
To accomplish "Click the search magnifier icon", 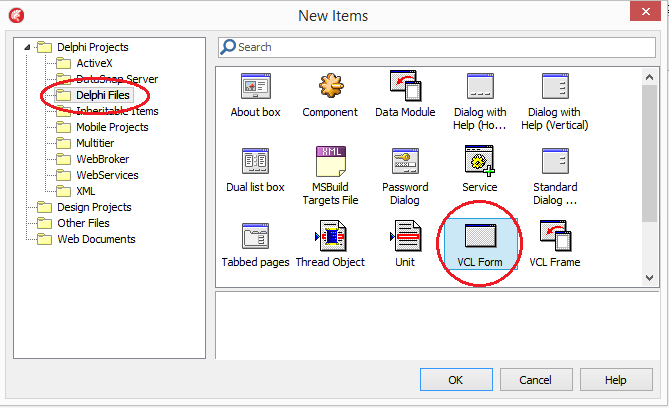I will pyautogui.click(x=228, y=47).
